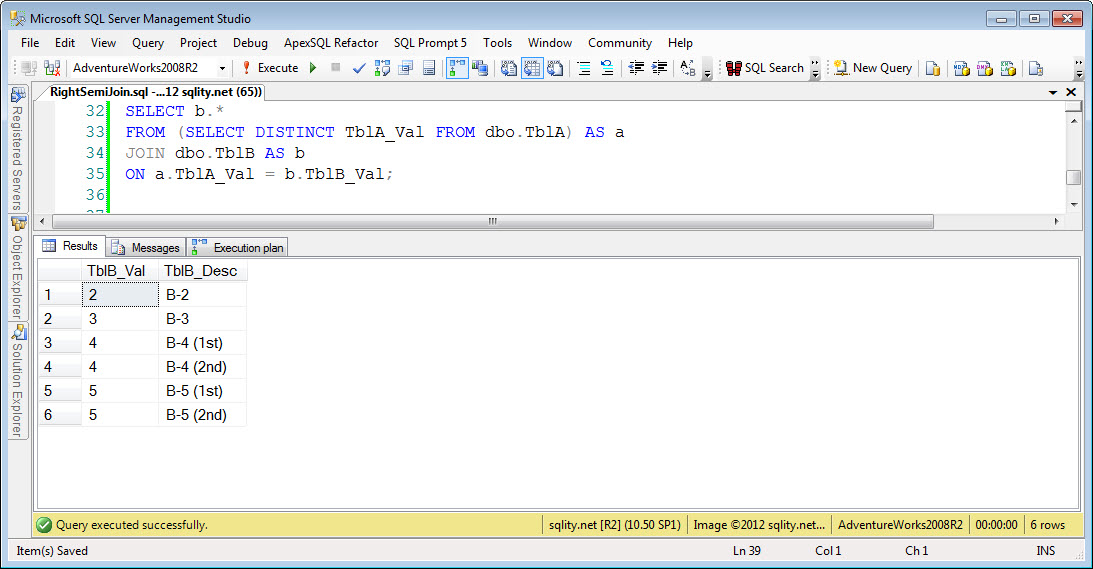Toggle Include Client Statistics icon
The height and width of the screenshot is (569, 1093).
tap(480, 68)
